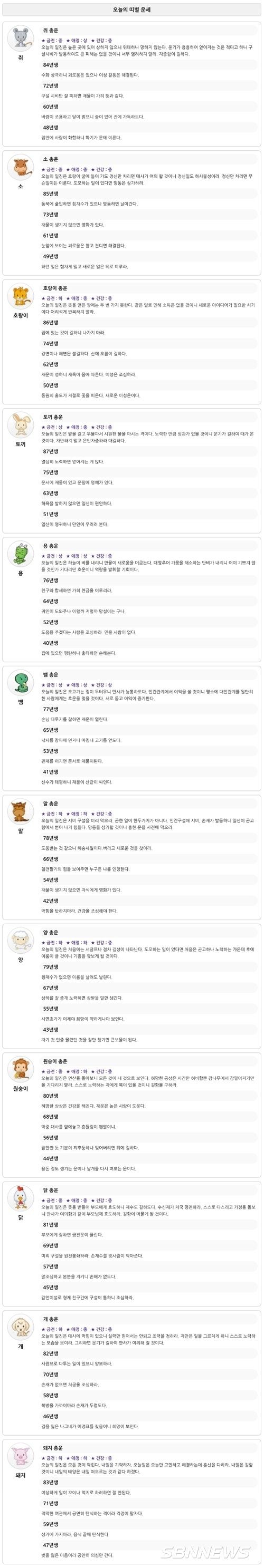This screenshot has height=1568, width=264.
Task: Click the tiger zodiac icon
Action: click(x=20, y=296)
